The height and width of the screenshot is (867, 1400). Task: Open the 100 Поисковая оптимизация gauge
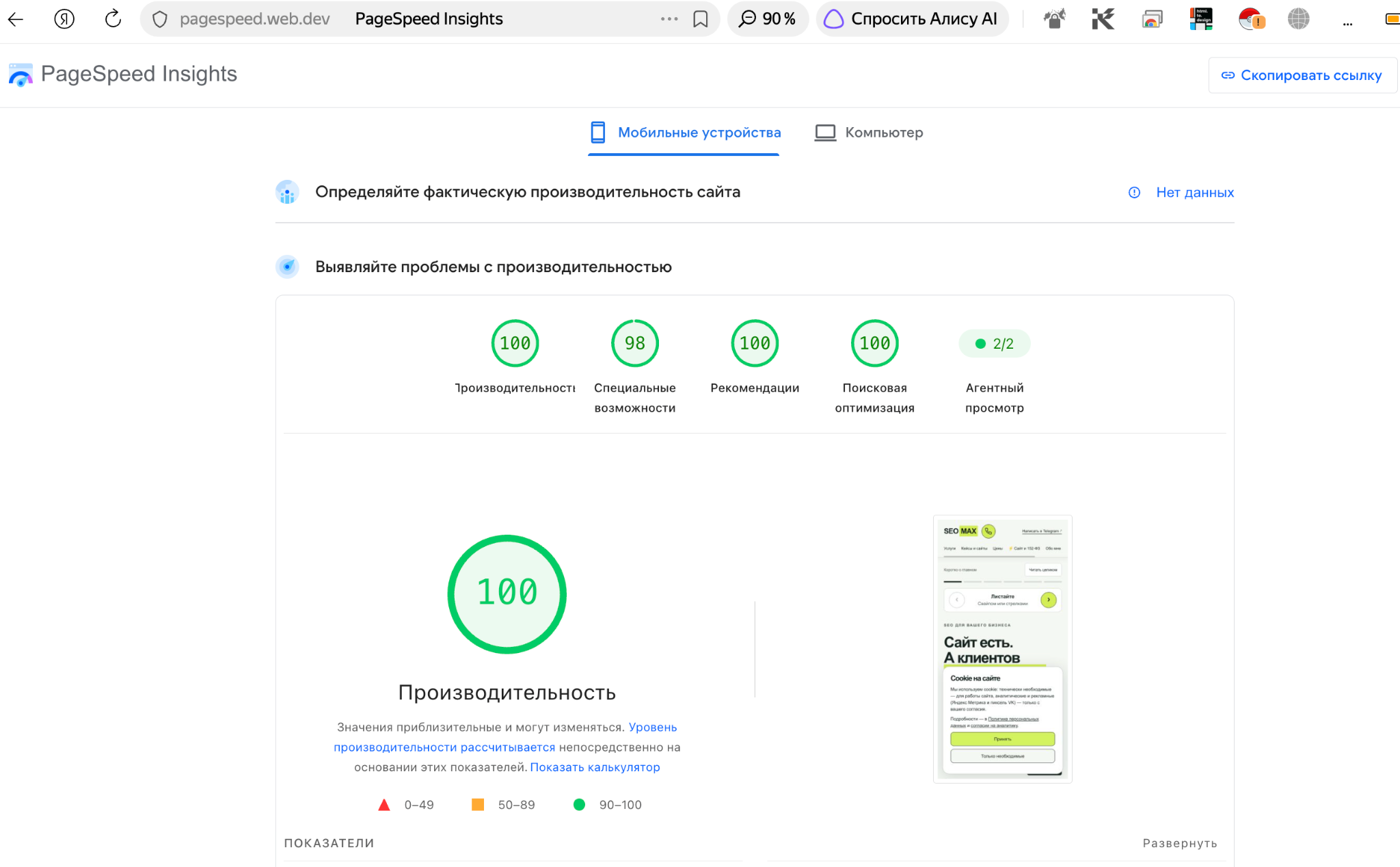pos(874,343)
